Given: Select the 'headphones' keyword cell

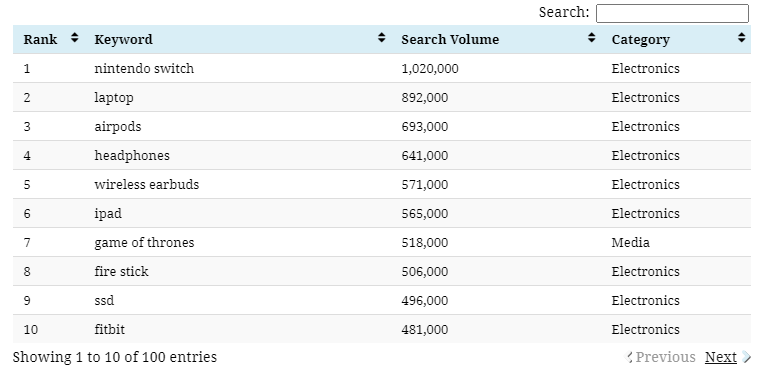Looking at the screenshot, I should [x=132, y=156].
